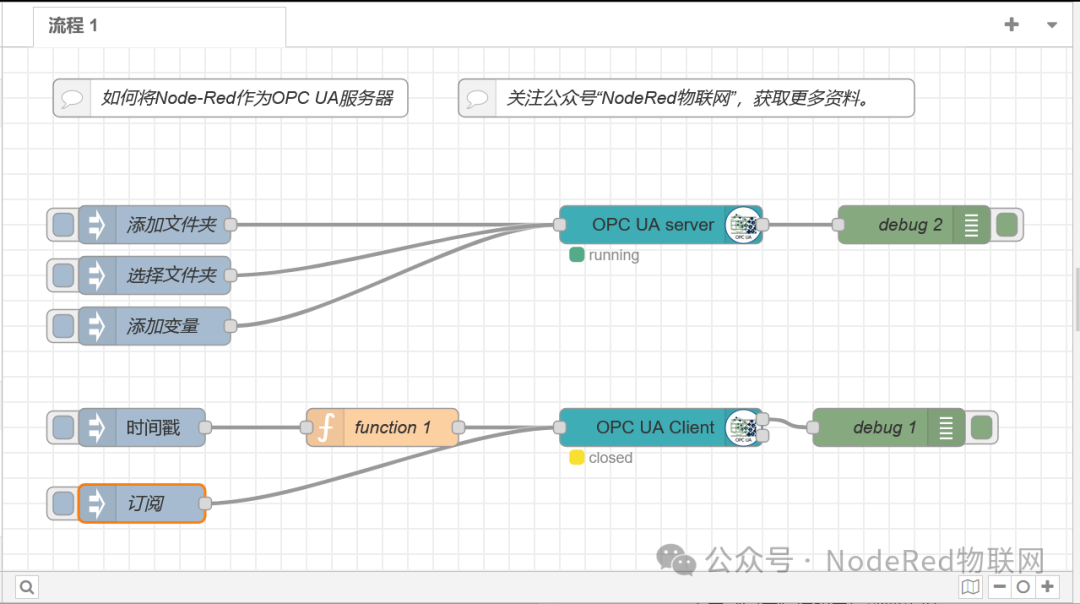Select the debug 2 node label
Screen dimensions: 1080x604
(910, 225)
